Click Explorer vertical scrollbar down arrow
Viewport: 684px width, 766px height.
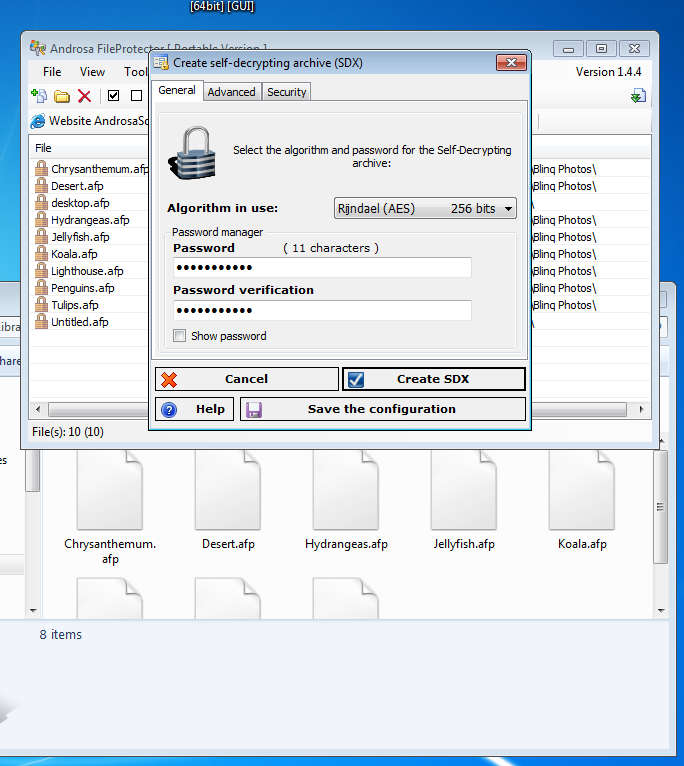pyautogui.click(x=661, y=611)
